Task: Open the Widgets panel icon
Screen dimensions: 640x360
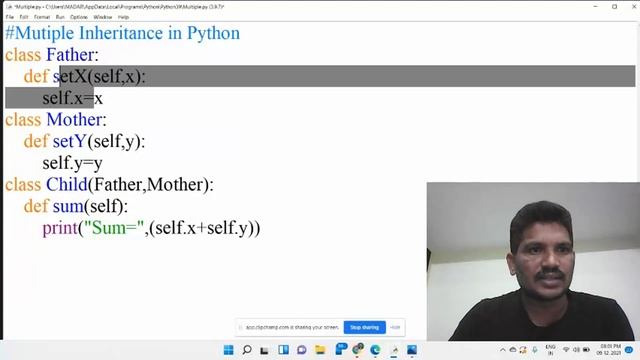Action: coord(283,350)
